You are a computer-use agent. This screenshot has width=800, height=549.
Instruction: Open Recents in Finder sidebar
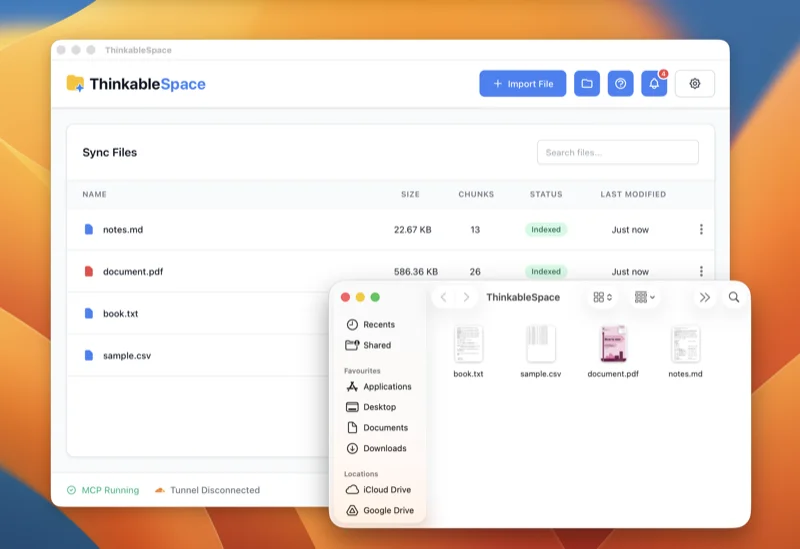(371, 325)
